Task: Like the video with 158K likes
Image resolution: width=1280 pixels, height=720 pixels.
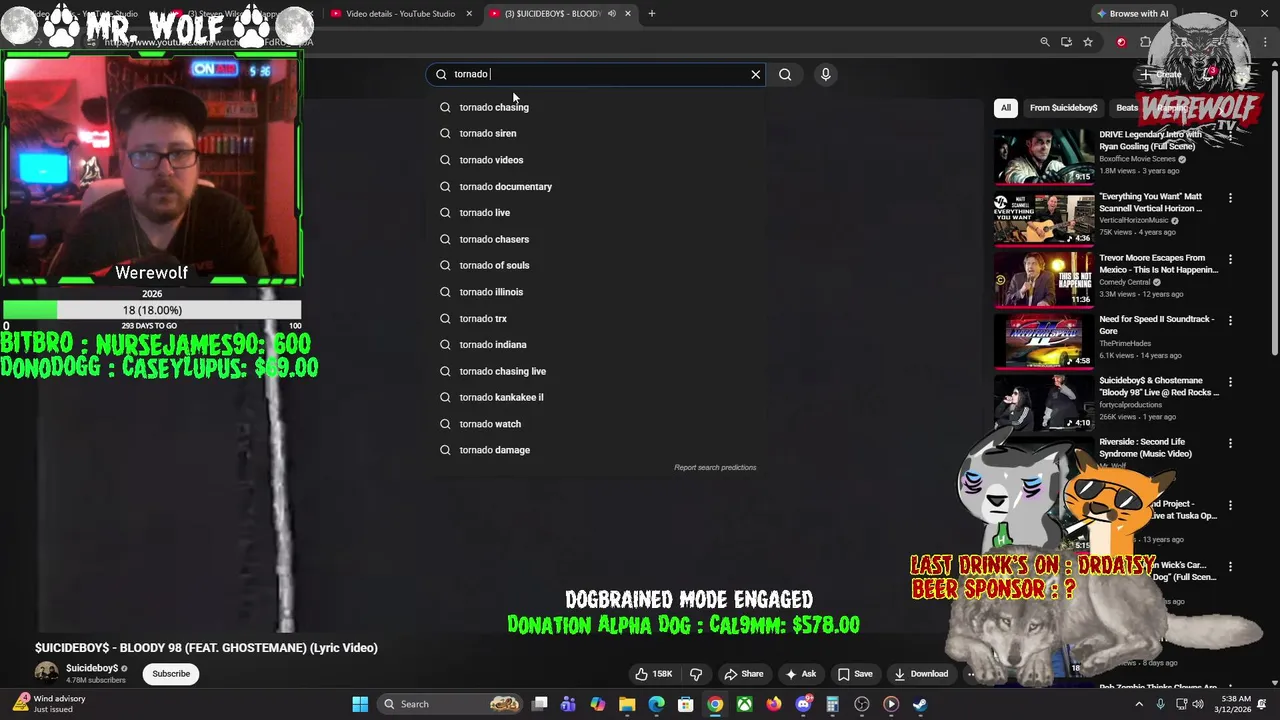Action: (x=654, y=674)
